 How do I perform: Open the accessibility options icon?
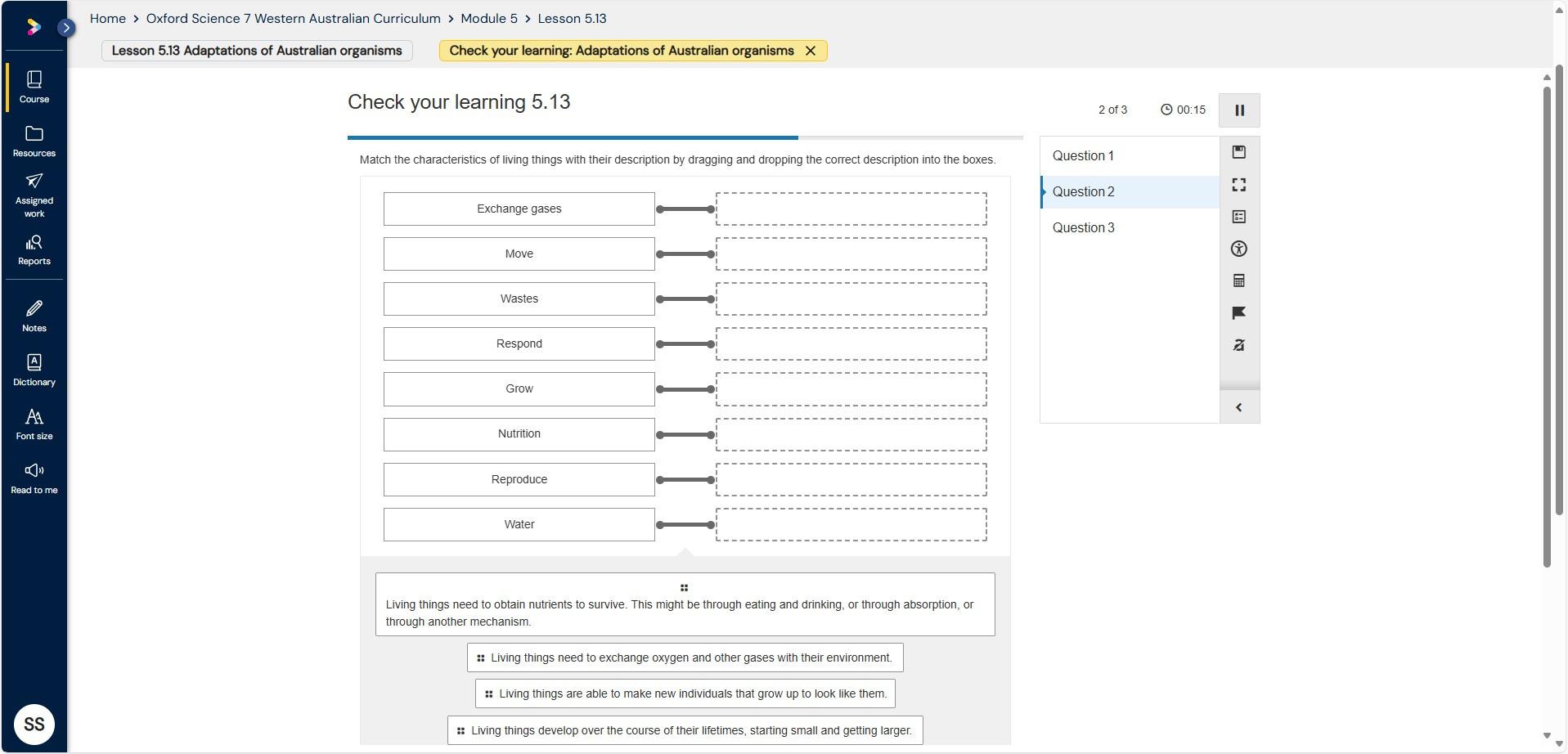coord(1238,249)
